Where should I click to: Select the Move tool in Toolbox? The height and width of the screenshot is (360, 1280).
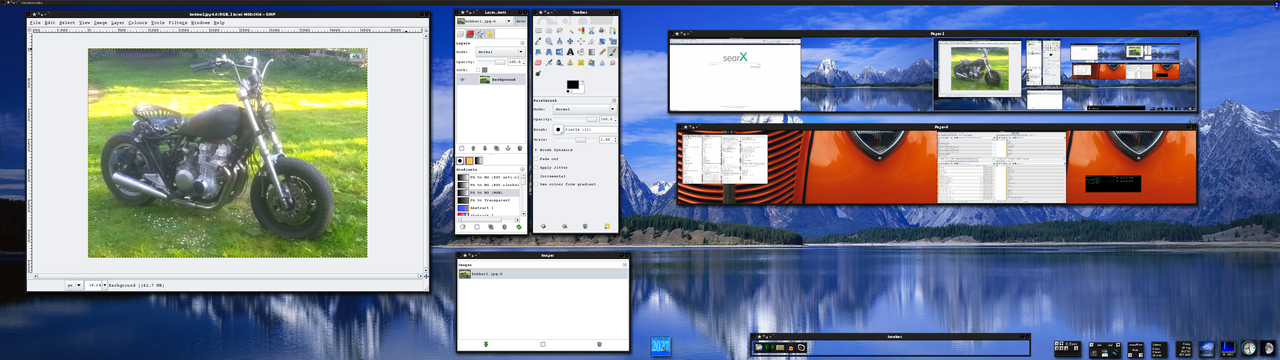[x=570, y=41]
